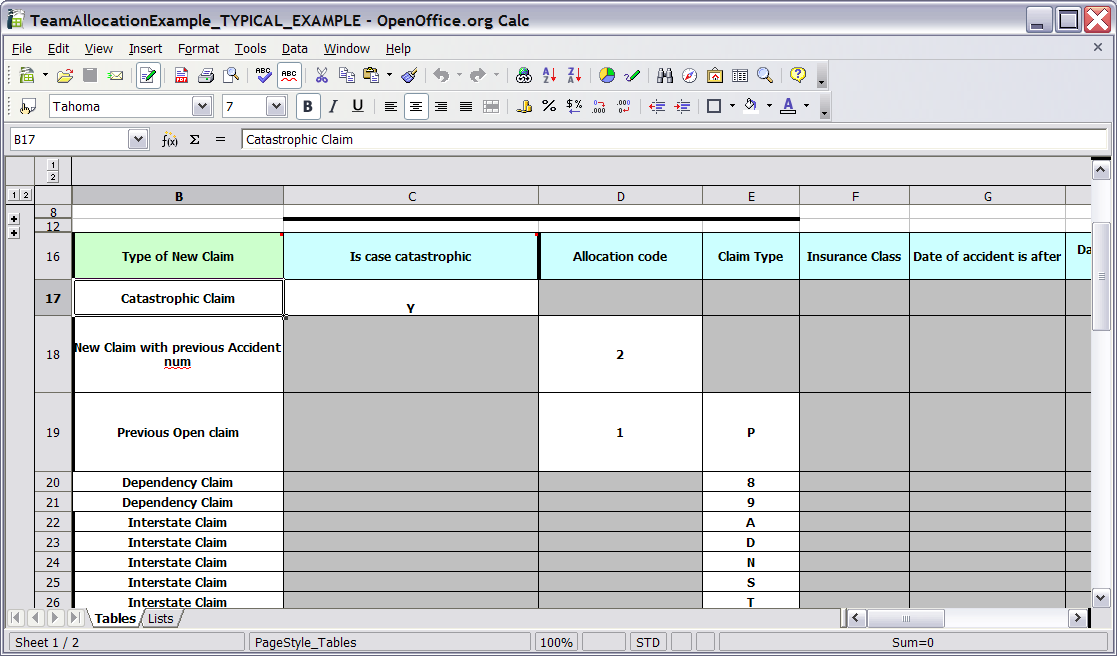Apply percent number format
The height and width of the screenshot is (656, 1117).
click(549, 106)
